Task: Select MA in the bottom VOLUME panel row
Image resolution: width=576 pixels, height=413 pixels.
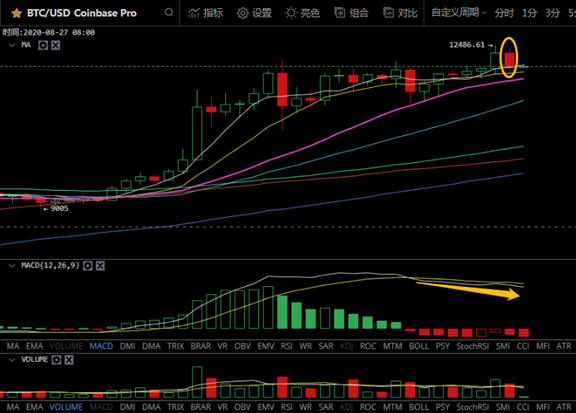Action: (13, 407)
